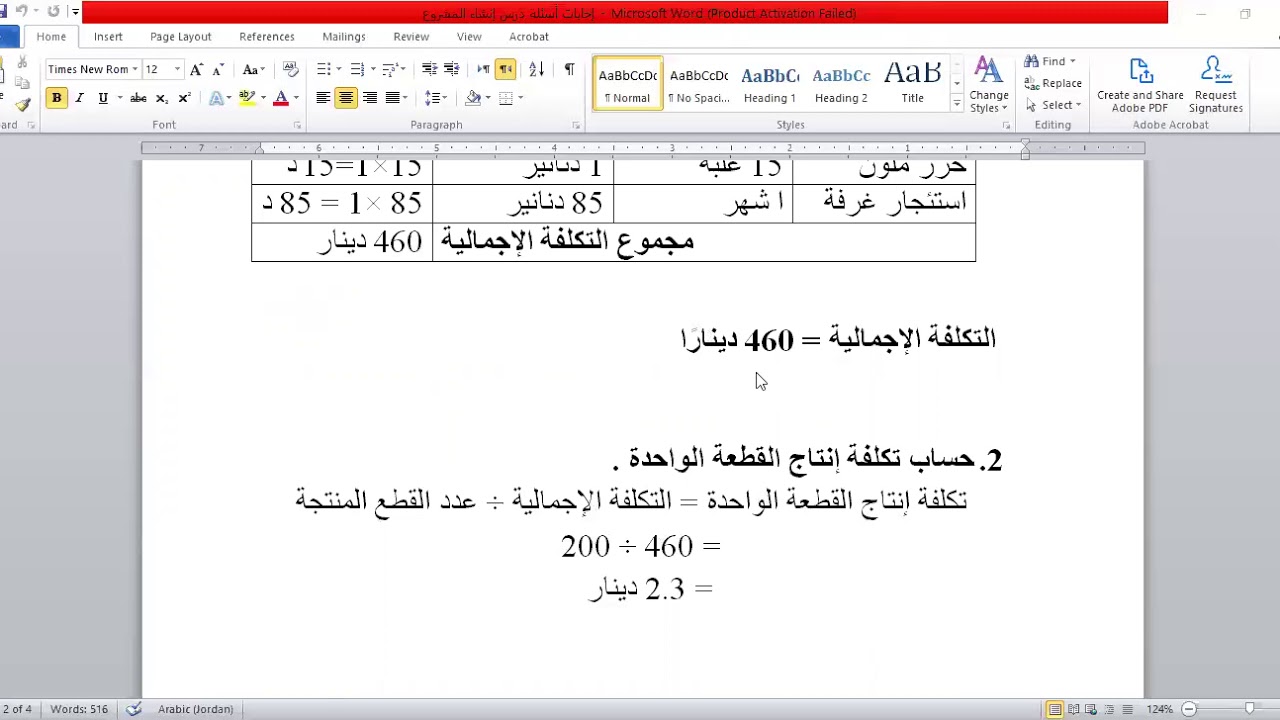
Task: Open the Select dropdown in Editing
Action: click(x=1053, y=105)
